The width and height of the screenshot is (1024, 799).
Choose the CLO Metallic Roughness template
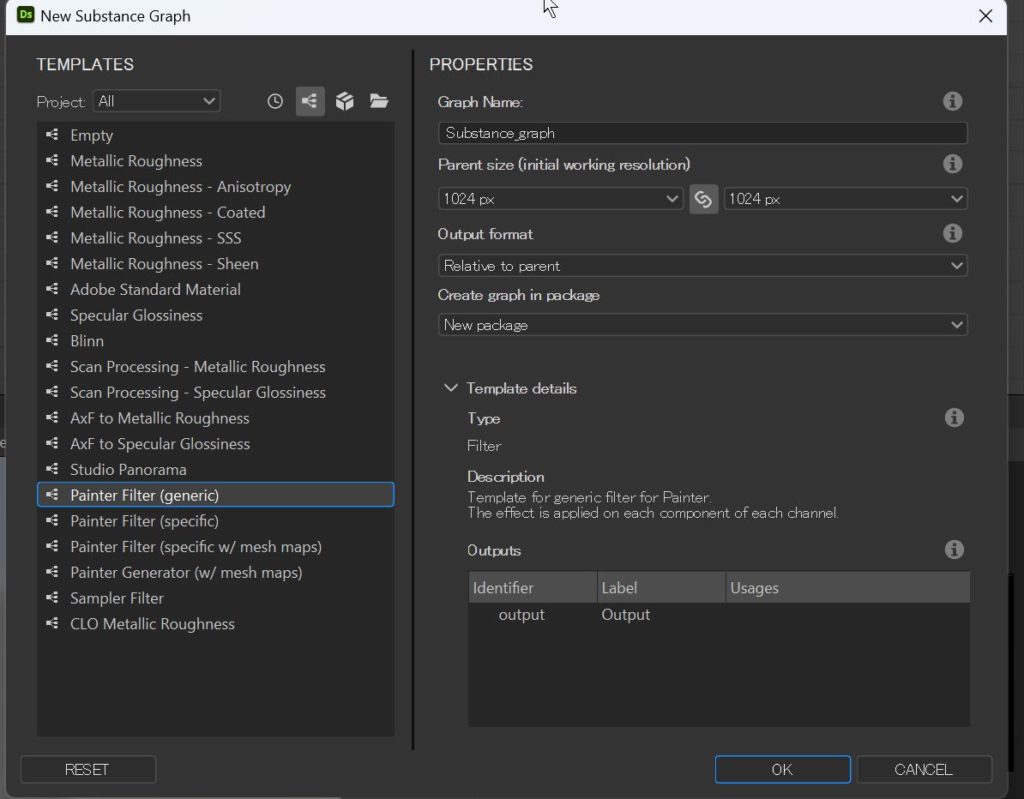(x=152, y=624)
